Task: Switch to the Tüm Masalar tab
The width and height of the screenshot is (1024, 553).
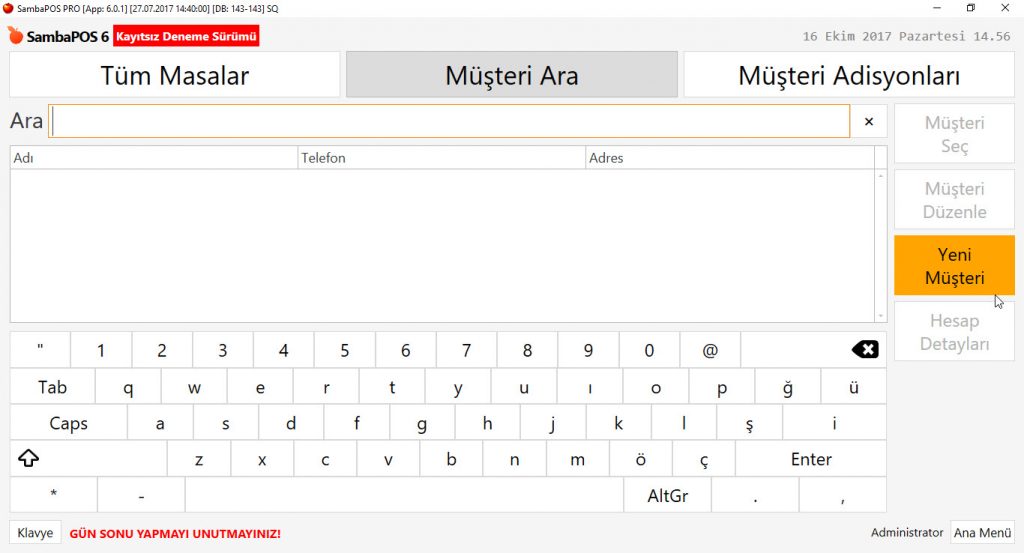Action: (x=175, y=75)
